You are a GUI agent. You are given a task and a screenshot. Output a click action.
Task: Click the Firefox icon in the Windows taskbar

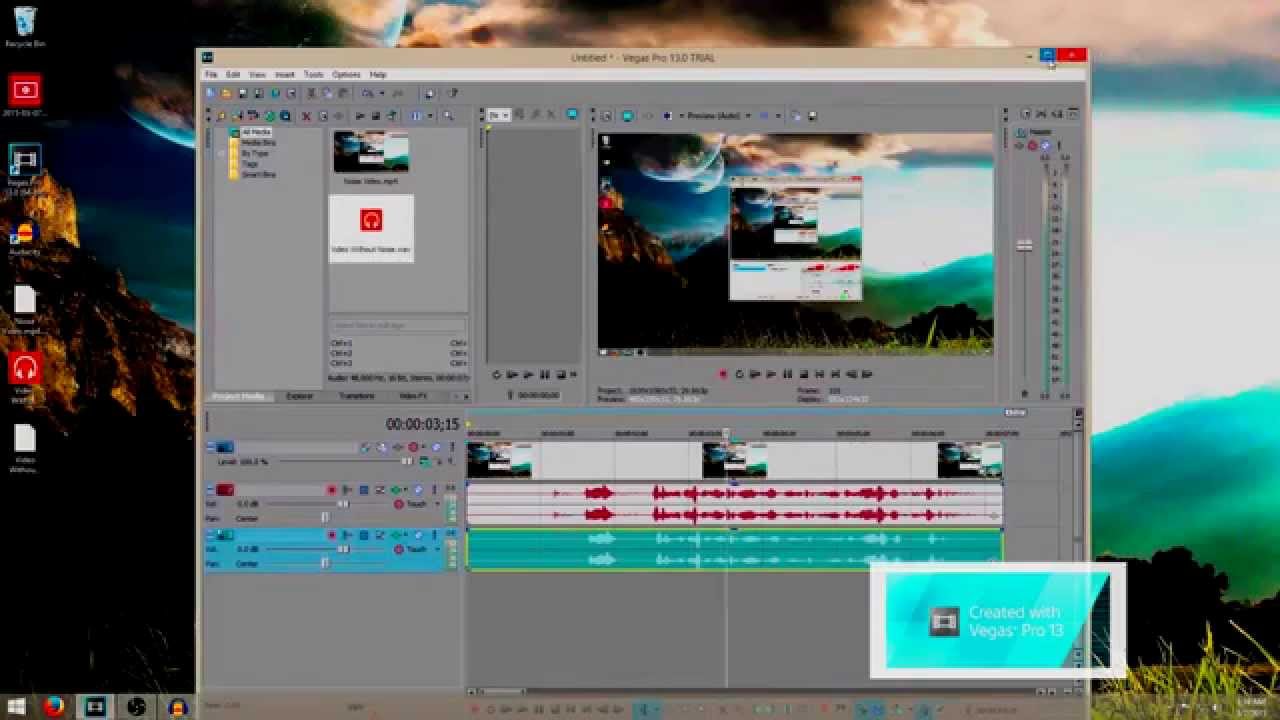point(54,707)
